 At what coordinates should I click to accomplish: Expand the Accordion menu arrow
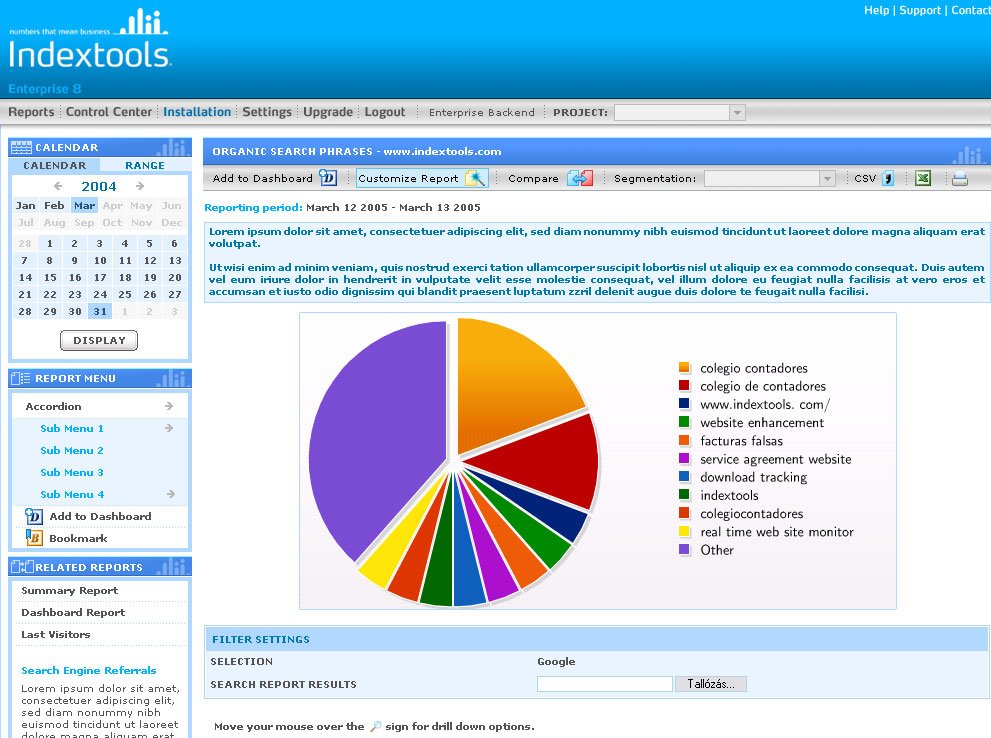(x=169, y=406)
